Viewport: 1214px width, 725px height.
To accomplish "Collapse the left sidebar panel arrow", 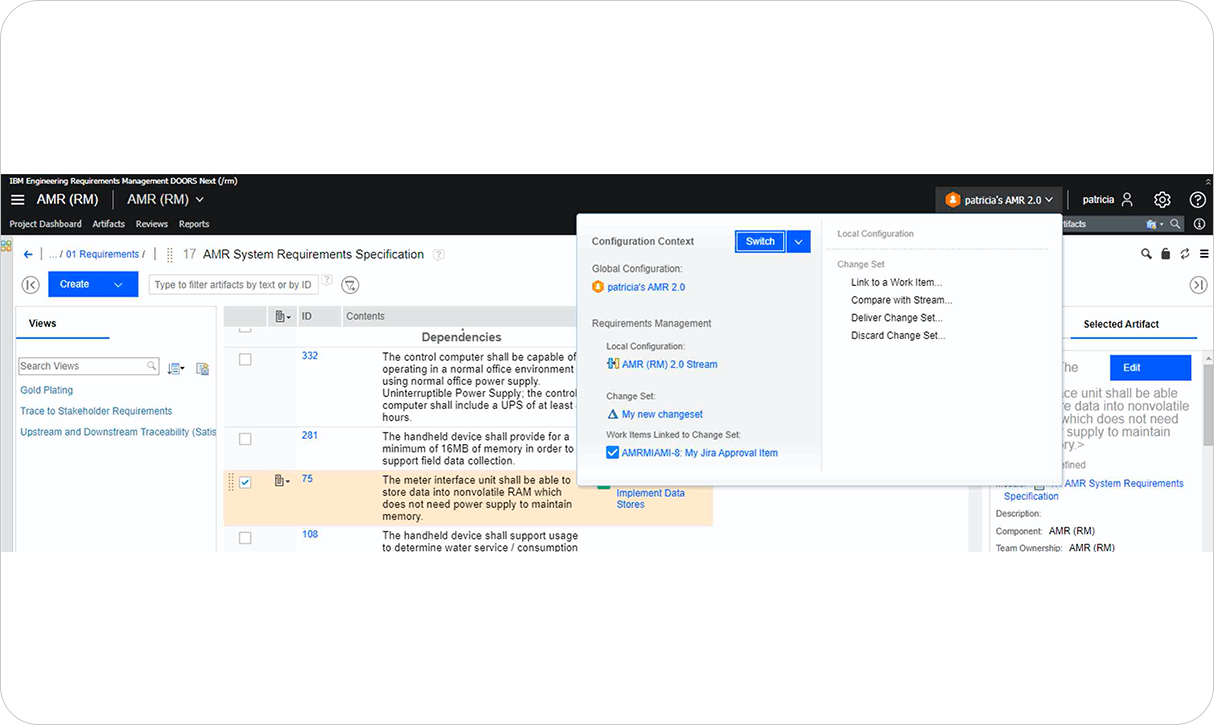I will 30,285.
